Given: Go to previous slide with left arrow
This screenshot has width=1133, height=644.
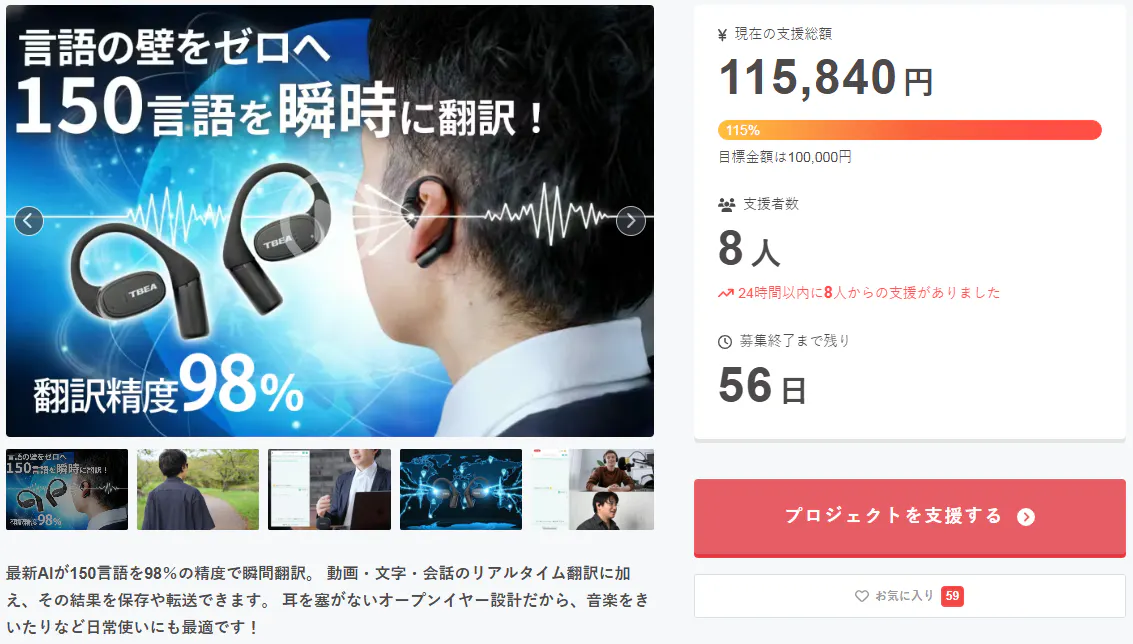Looking at the screenshot, I should pos(29,220).
